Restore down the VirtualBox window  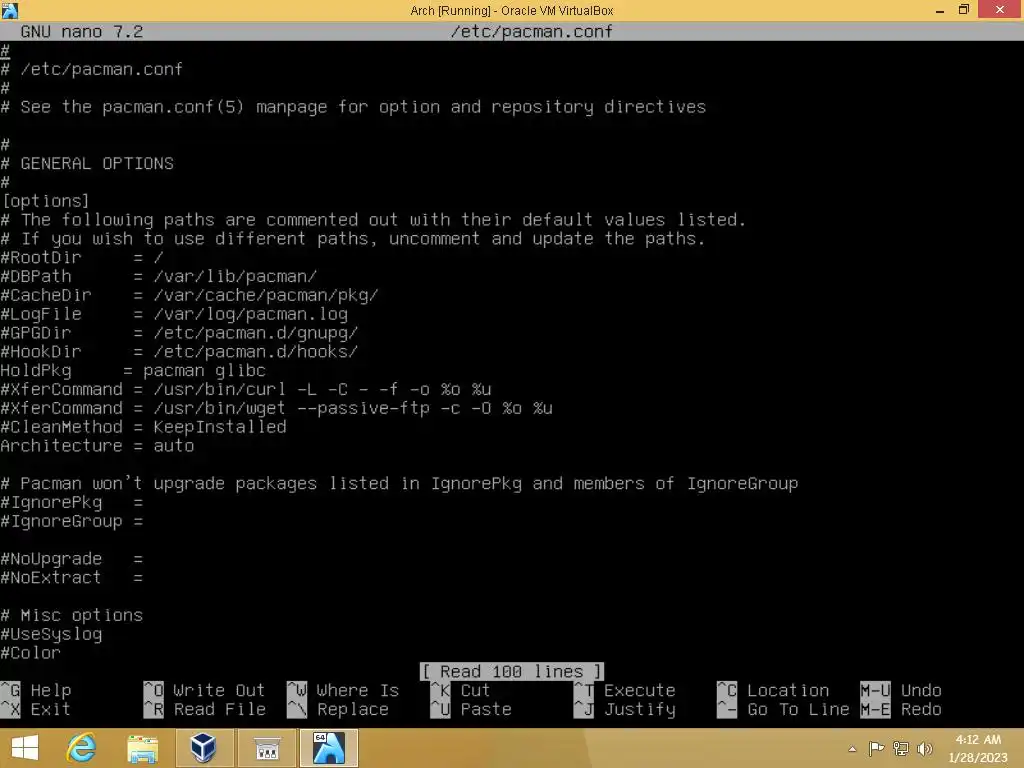click(x=964, y=10)
